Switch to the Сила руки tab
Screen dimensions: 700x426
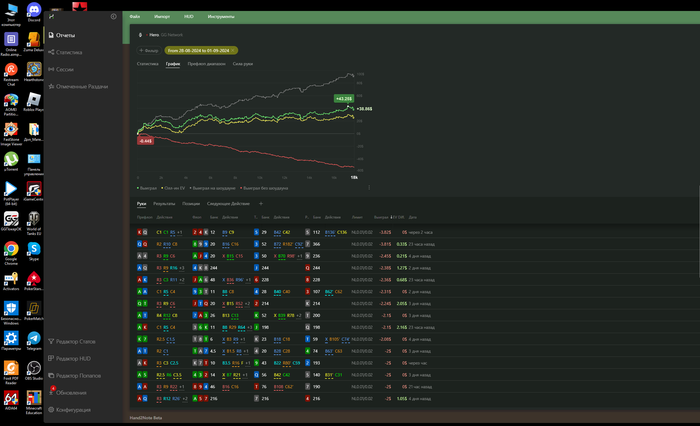pos(243,64)
